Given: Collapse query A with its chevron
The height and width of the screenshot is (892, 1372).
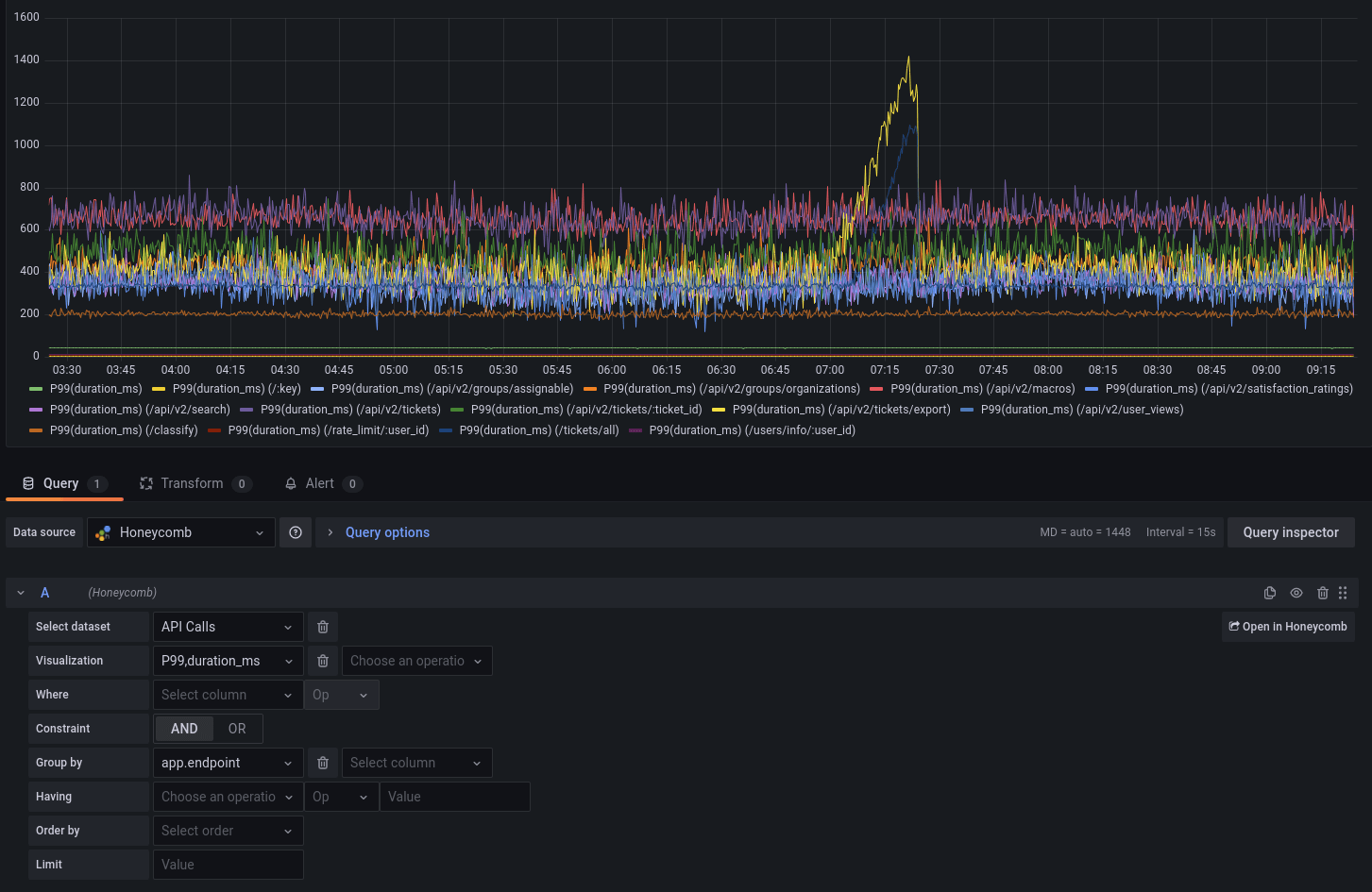Looking at the screenshot, I should pyautogui.click(x=20, y=593).
